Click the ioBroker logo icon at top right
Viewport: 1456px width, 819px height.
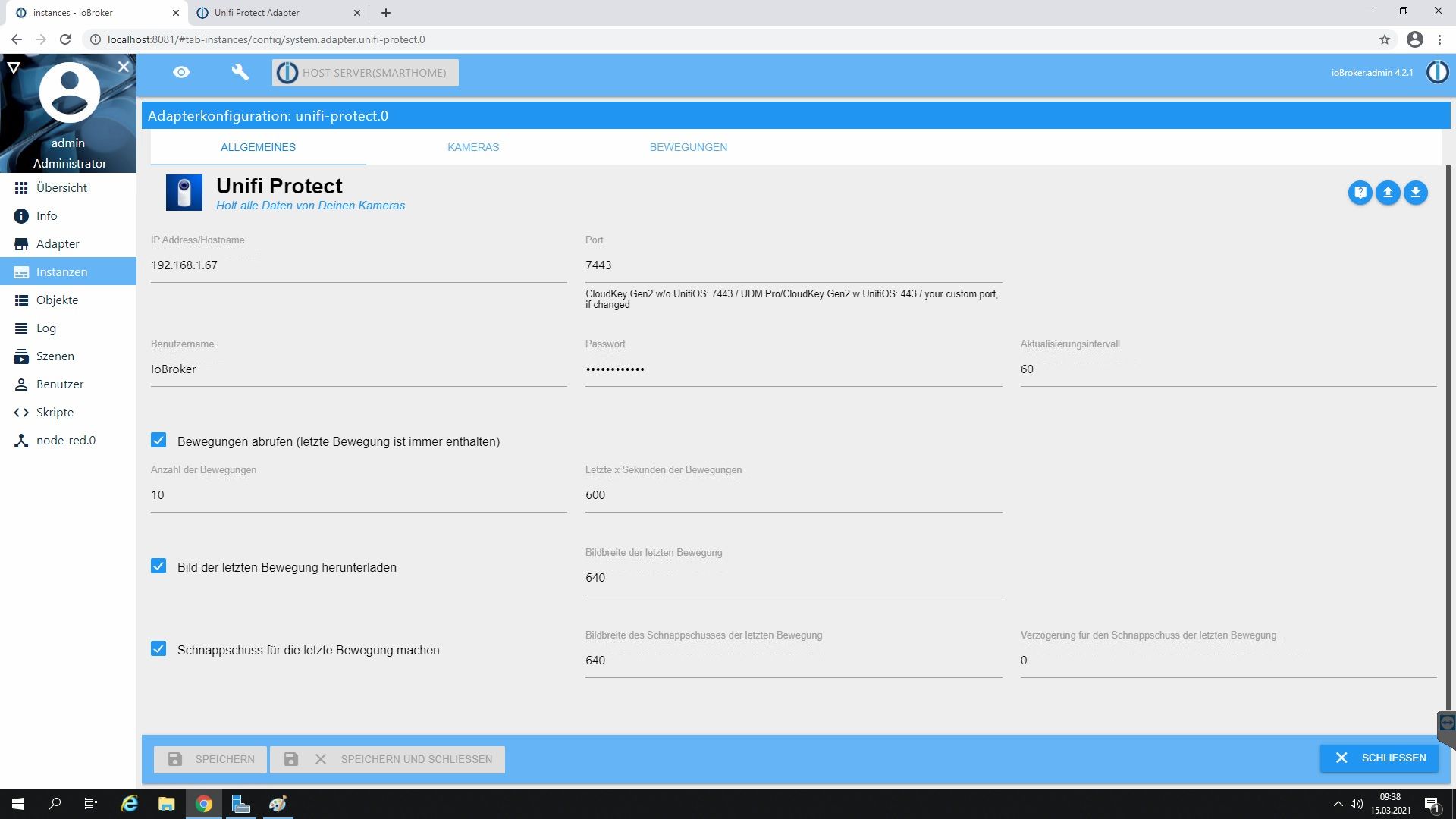pos(1437,73)
